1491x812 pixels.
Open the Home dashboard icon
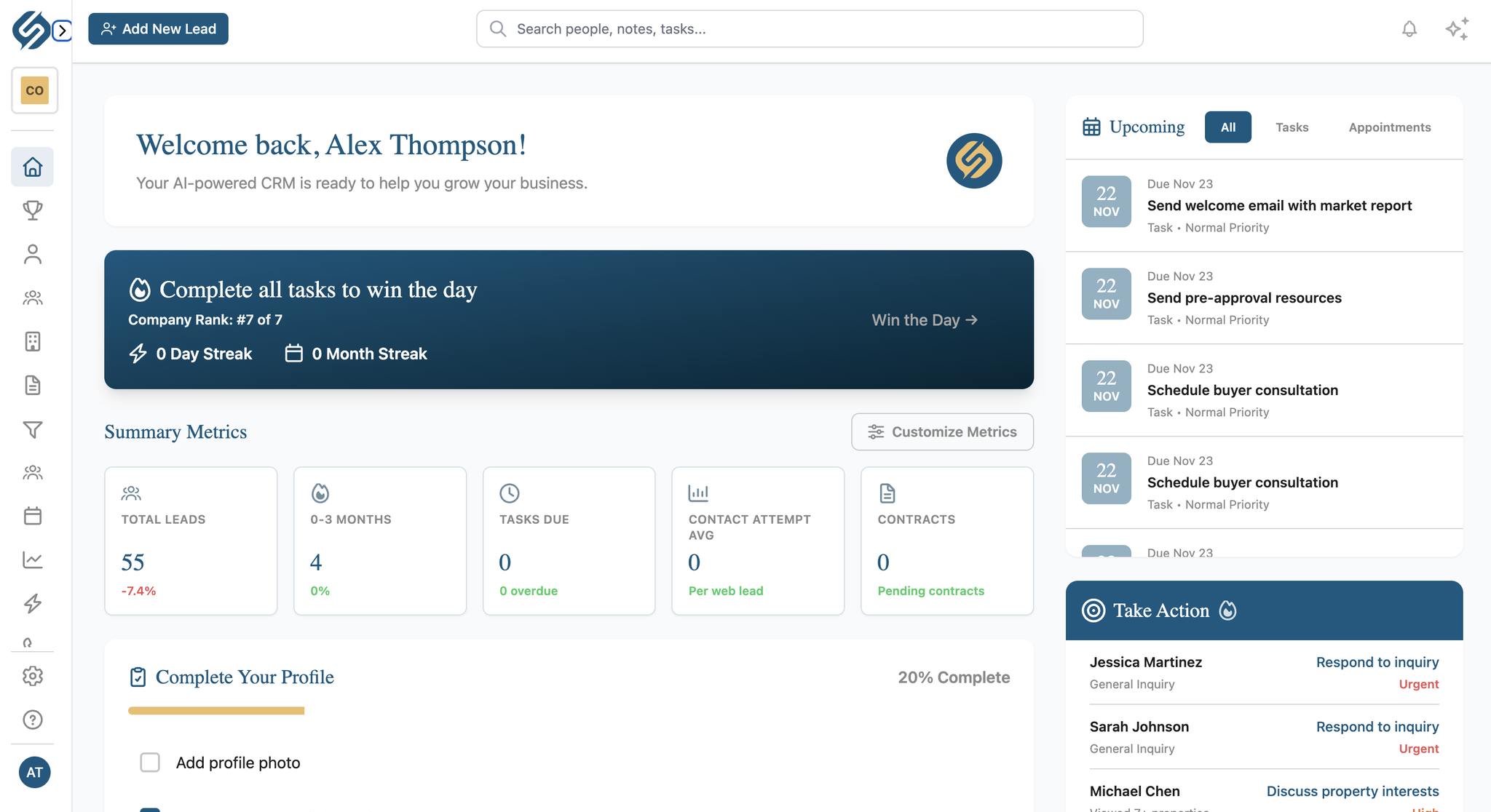(x=33, y=167)
